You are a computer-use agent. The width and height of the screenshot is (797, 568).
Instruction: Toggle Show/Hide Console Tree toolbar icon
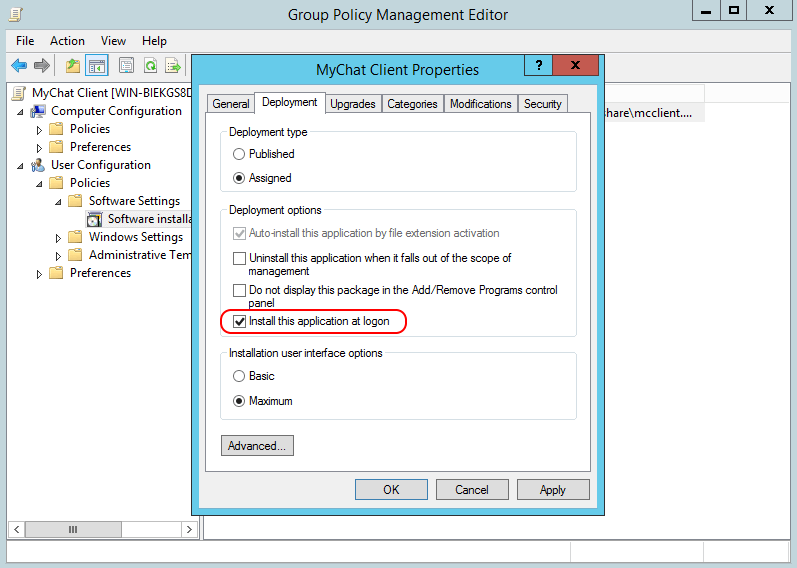(x=97, y=66)
